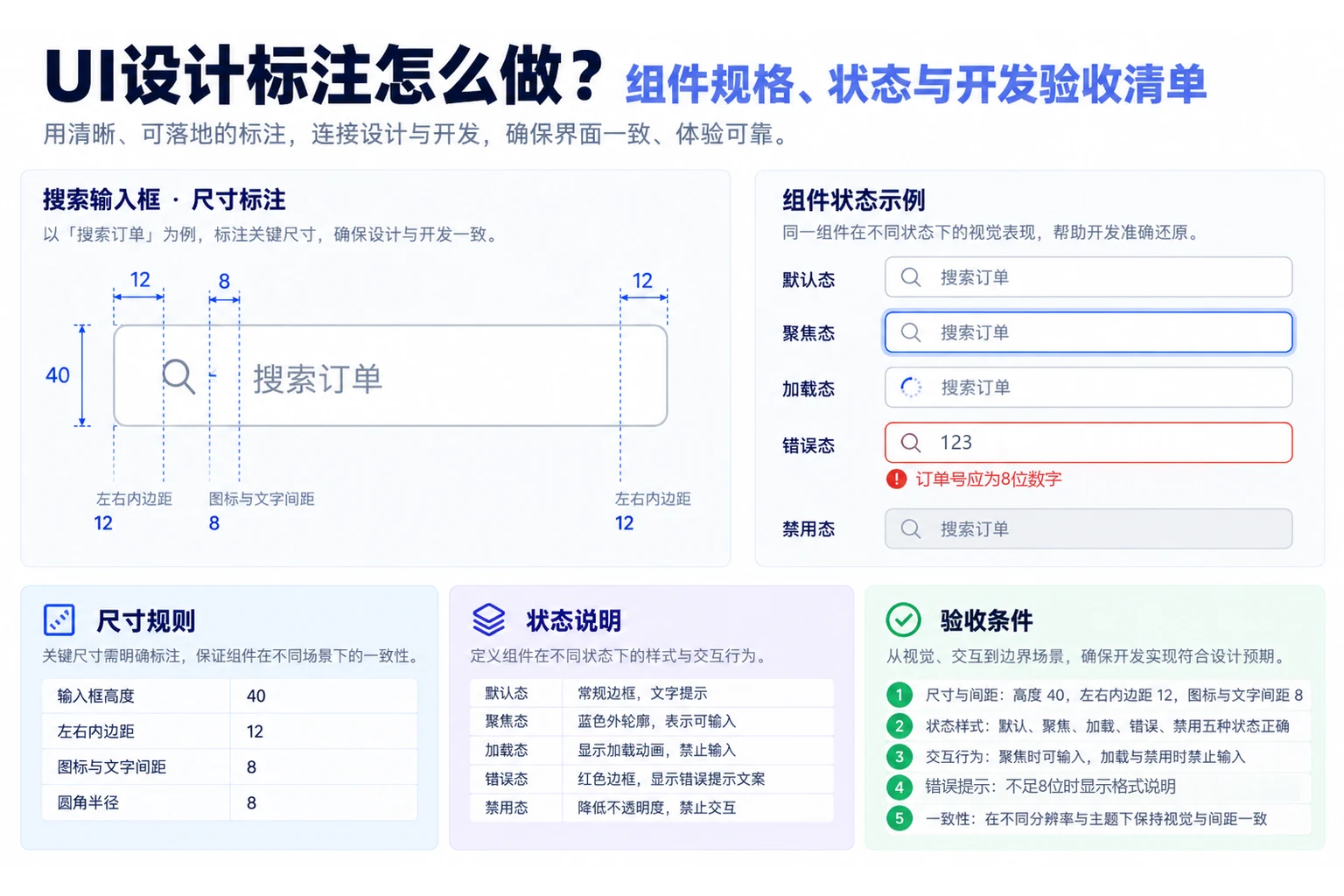Click the 组件状态示例 heading
Viewport: 1344px width, 896px height.
point(854,200)
